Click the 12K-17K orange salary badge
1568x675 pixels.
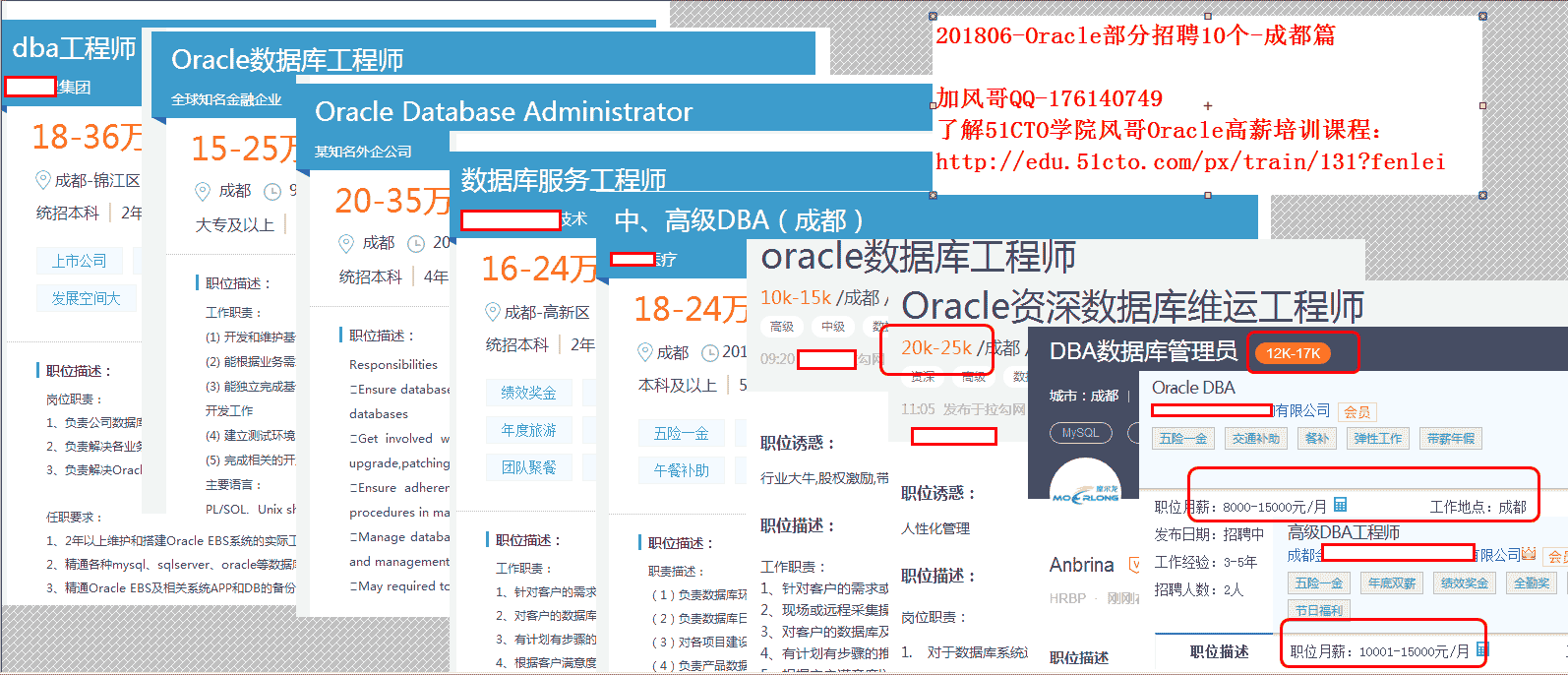1293,353
